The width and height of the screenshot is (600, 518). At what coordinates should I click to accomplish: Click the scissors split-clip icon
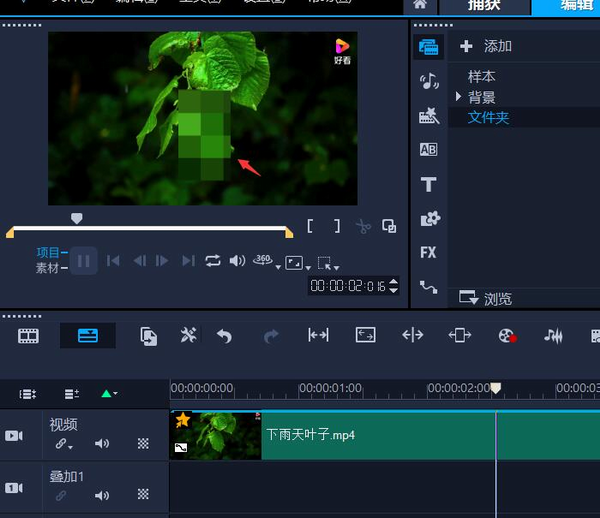coord(363,227)
